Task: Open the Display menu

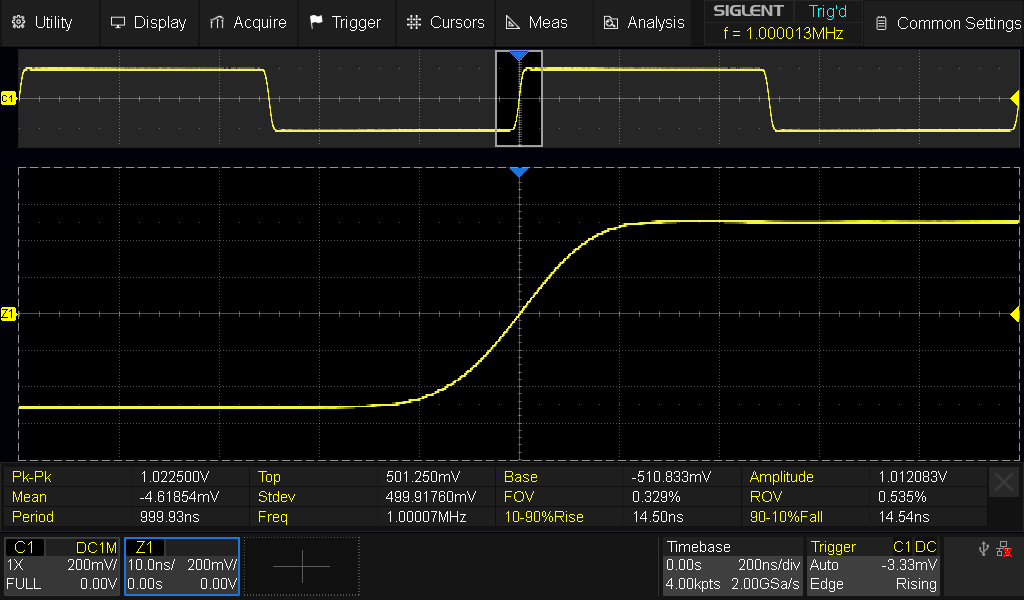Action: point(148,22)
